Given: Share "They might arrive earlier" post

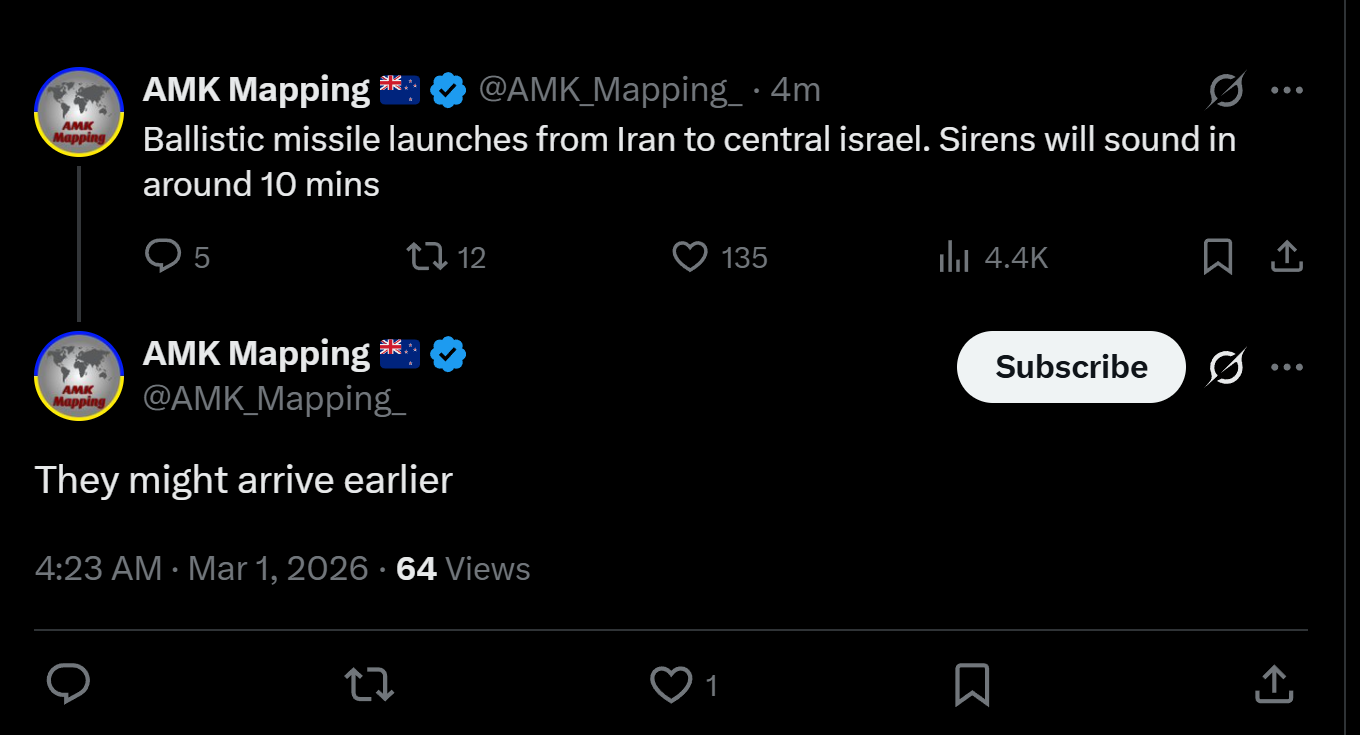Looking at the screenshot, I should tap(1272, 685).
